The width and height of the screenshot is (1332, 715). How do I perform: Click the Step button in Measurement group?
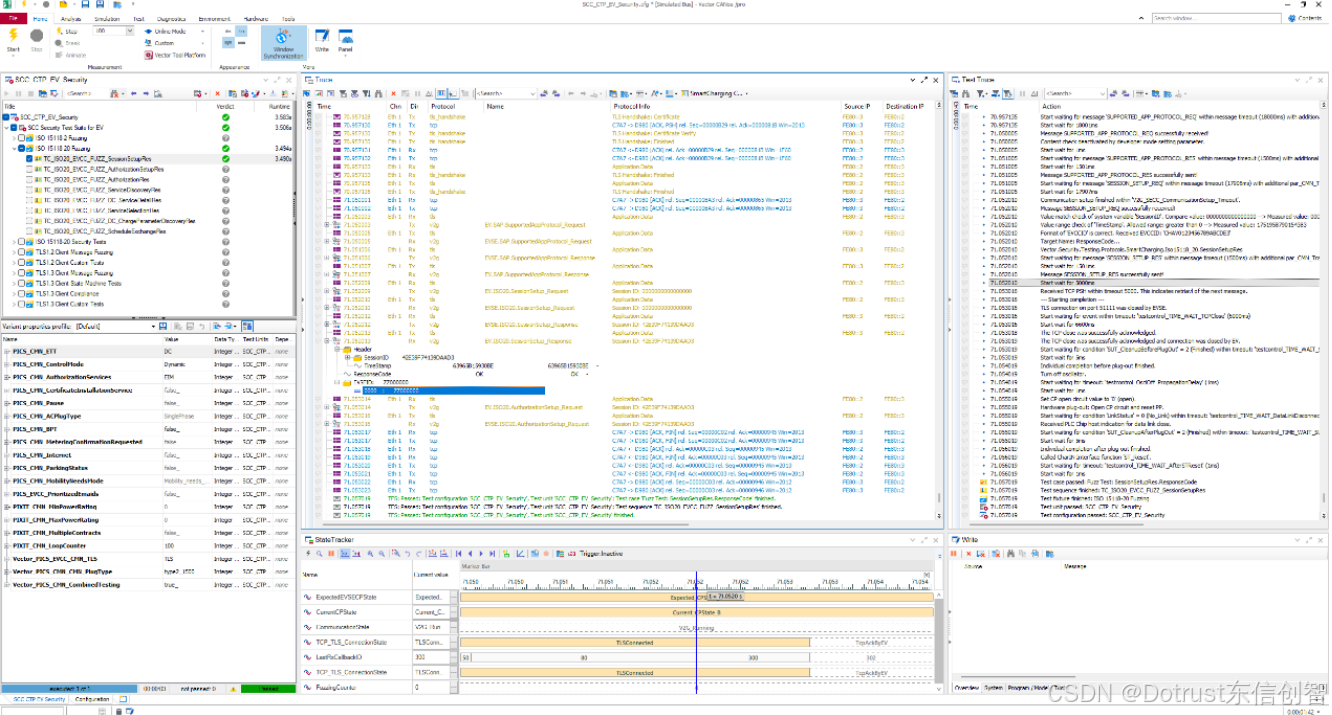(68, 32)
